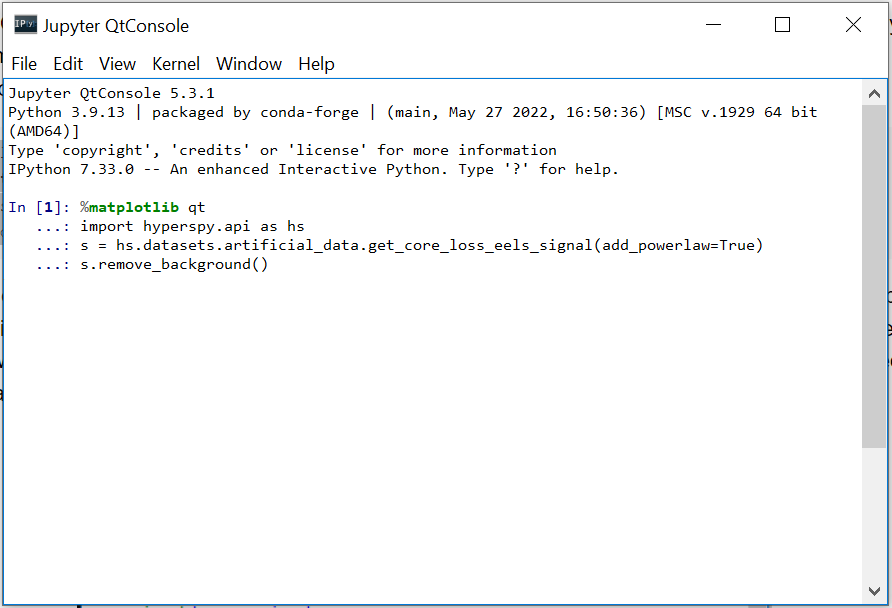Click the scroll up arrow of the console

point(873,93)
